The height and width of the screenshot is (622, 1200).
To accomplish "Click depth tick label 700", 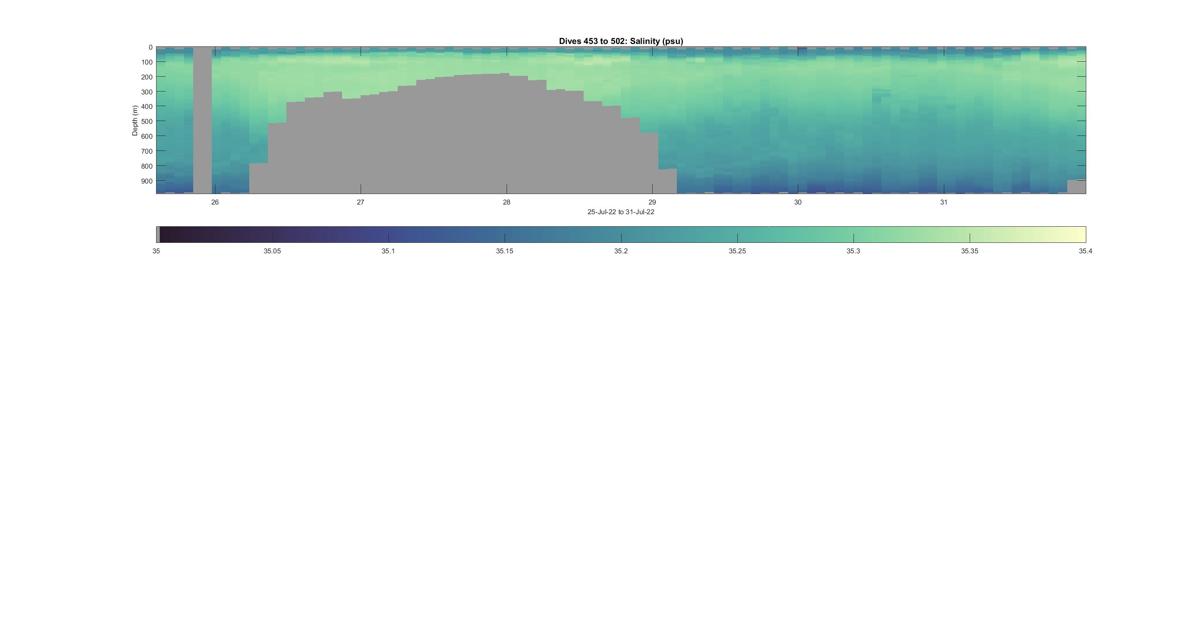I will click(x=146, y=151).
